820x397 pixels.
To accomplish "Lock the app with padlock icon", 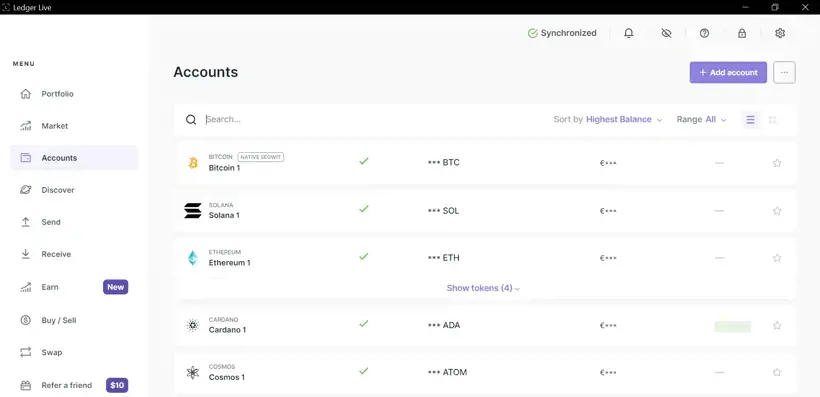I will 742,33.
